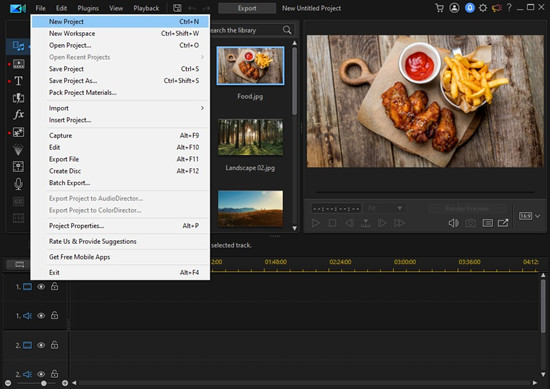This screenshot has width=550, height=389.
Task: Open the 16:9 aspect ratio dropdown
Action: tap(529, 216)
